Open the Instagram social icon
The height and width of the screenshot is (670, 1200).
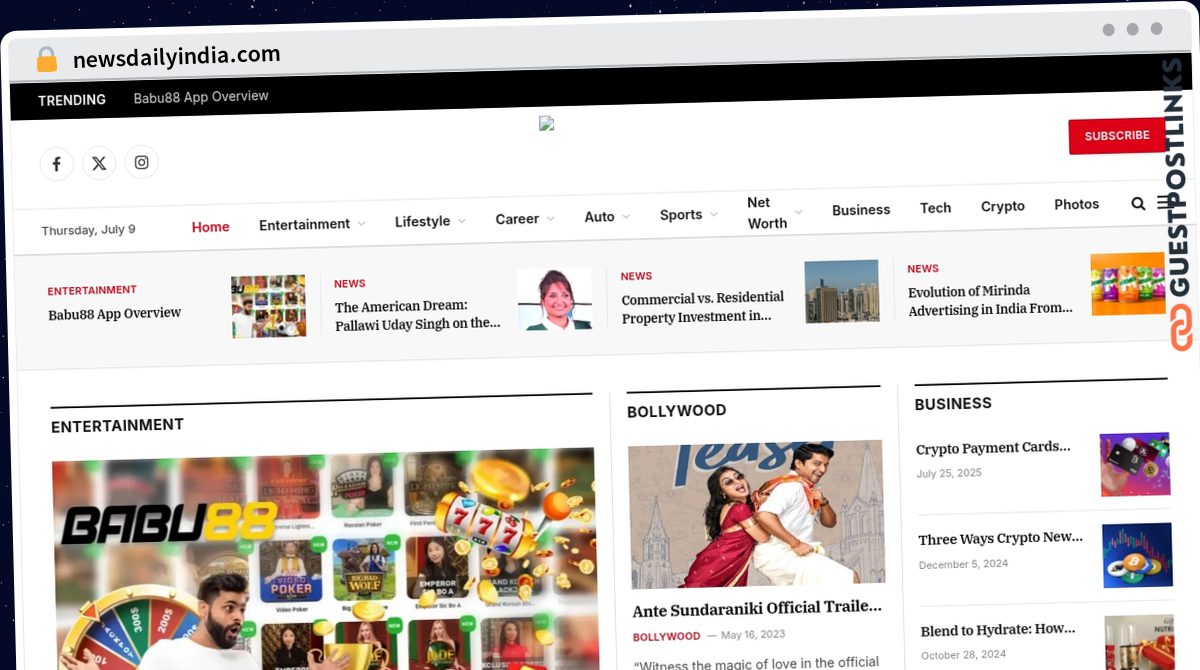click(x=142, y=162)
